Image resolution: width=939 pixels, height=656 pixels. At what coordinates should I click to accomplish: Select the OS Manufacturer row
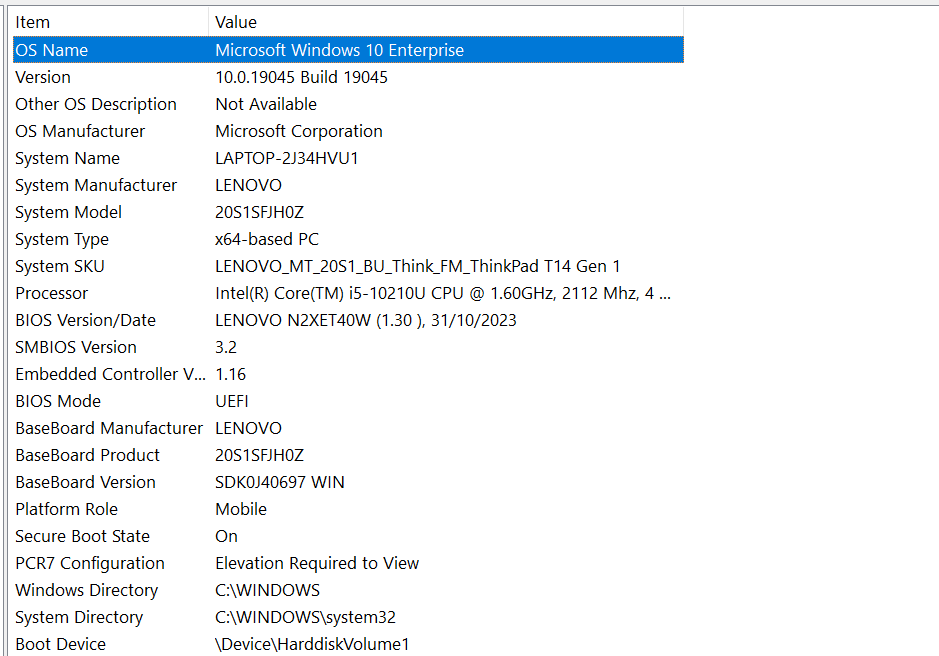(x=348, y=131)
